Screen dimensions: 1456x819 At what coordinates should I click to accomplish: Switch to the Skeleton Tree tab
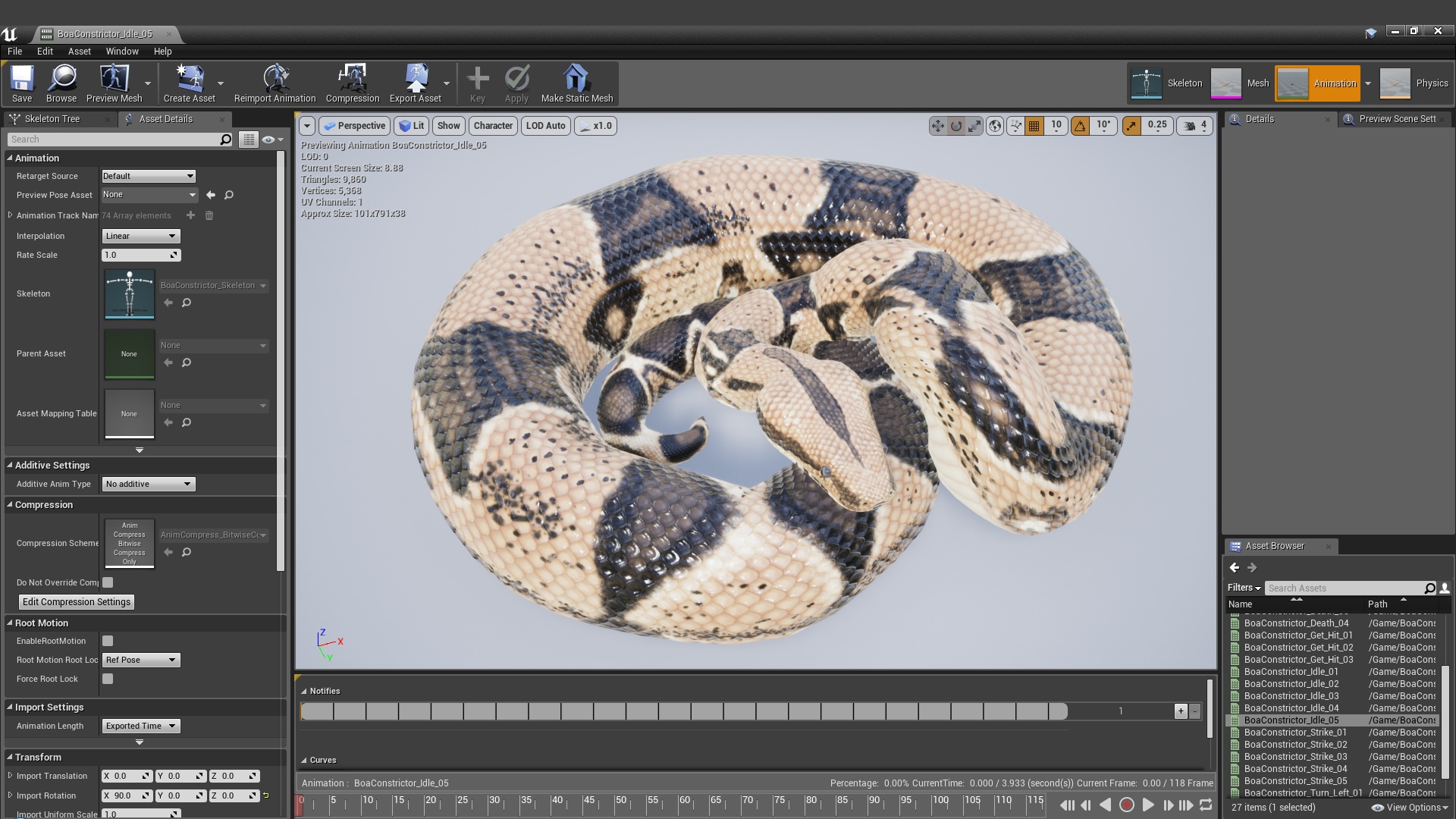coord(53,119)
